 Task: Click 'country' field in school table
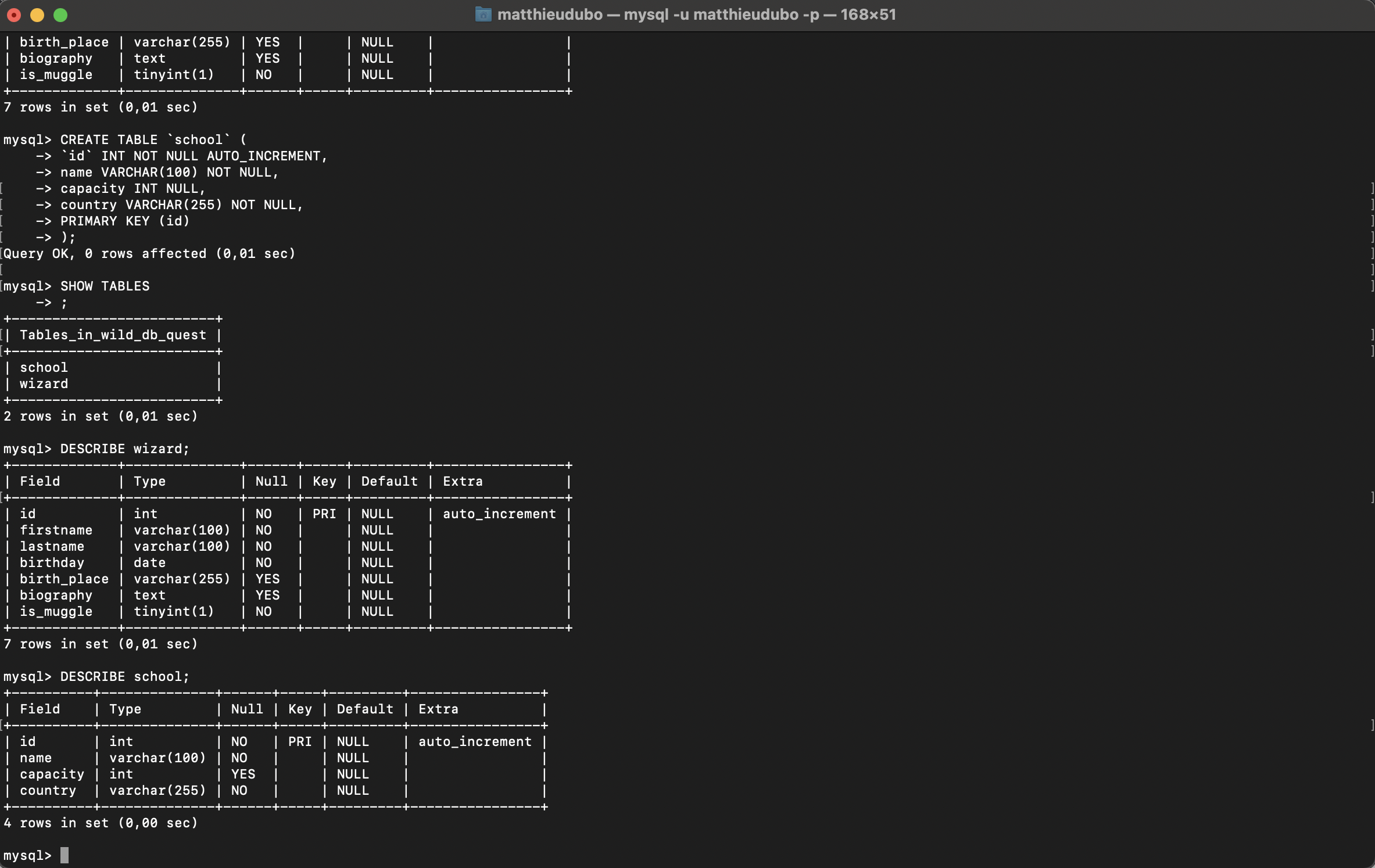coord(48,791)
